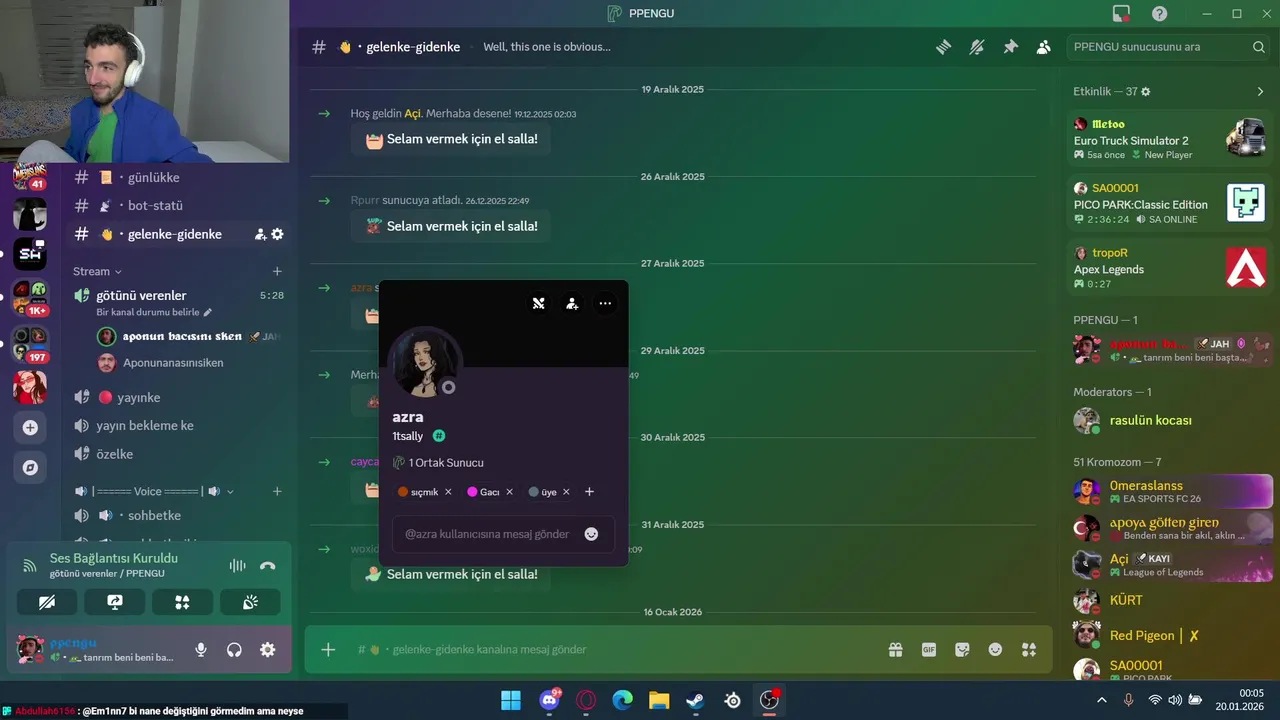
Task: Open the GIF picker
Action: (x=929, y=650)
